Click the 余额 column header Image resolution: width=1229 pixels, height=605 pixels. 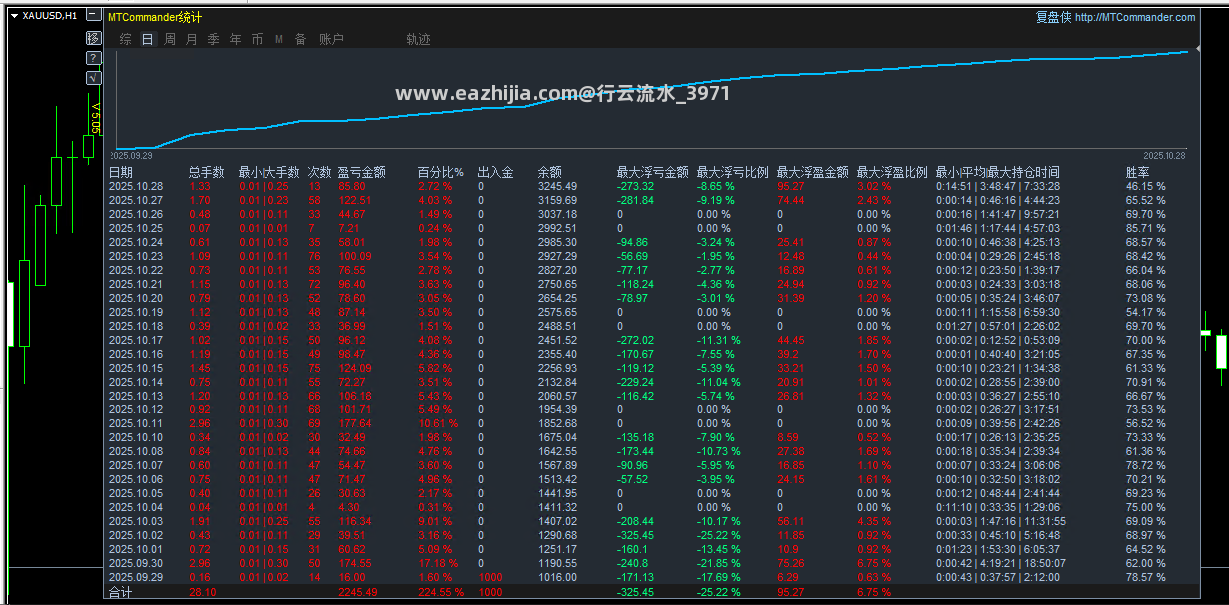[x=549, y=173]
